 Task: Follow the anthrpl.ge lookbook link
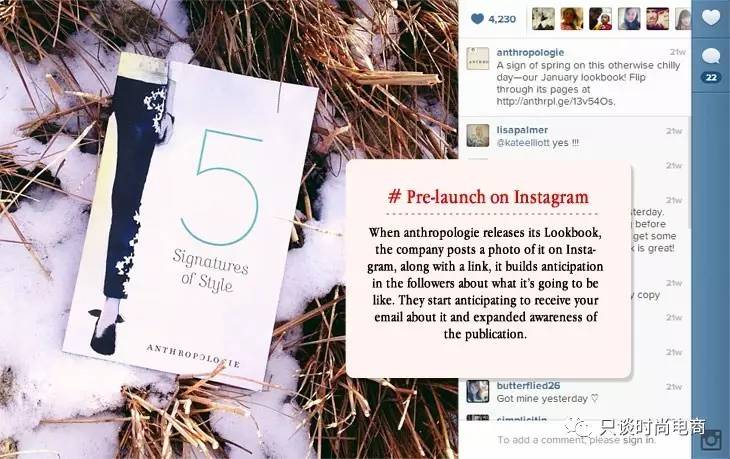555,101
